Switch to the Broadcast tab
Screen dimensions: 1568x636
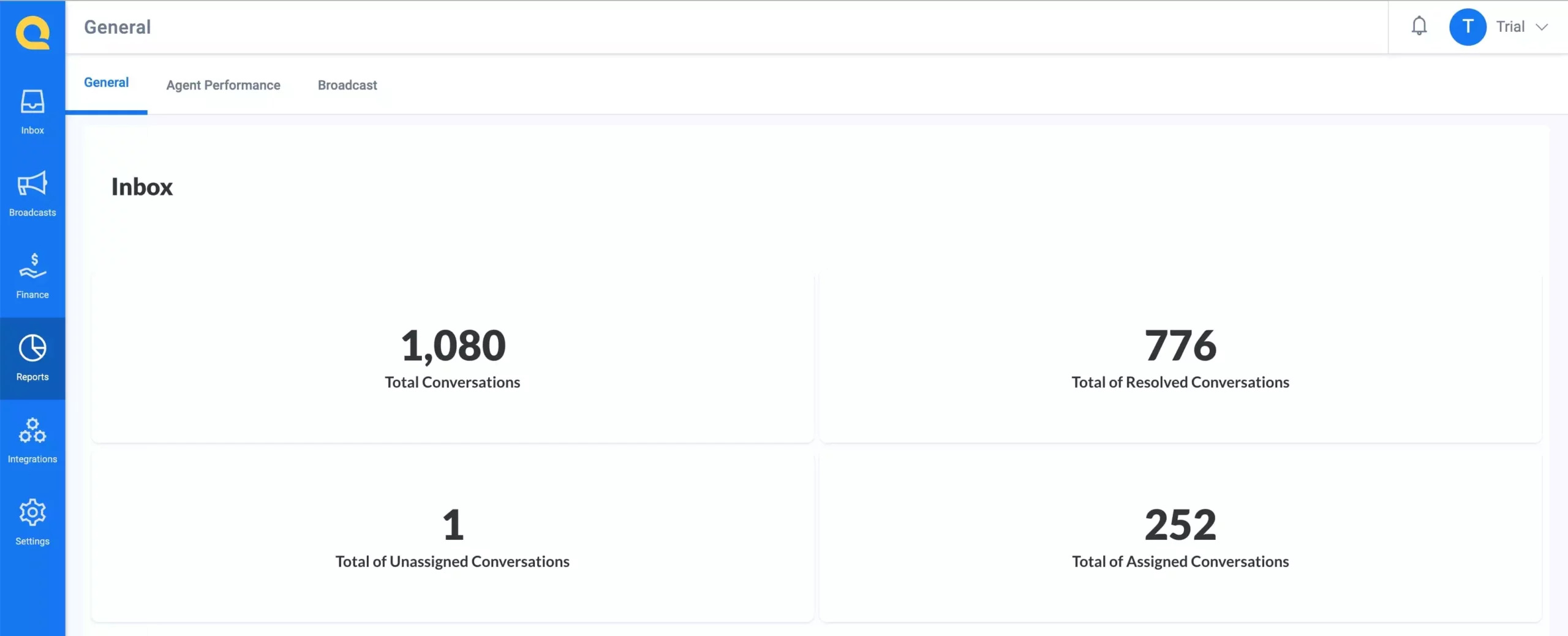click(347, 85)
